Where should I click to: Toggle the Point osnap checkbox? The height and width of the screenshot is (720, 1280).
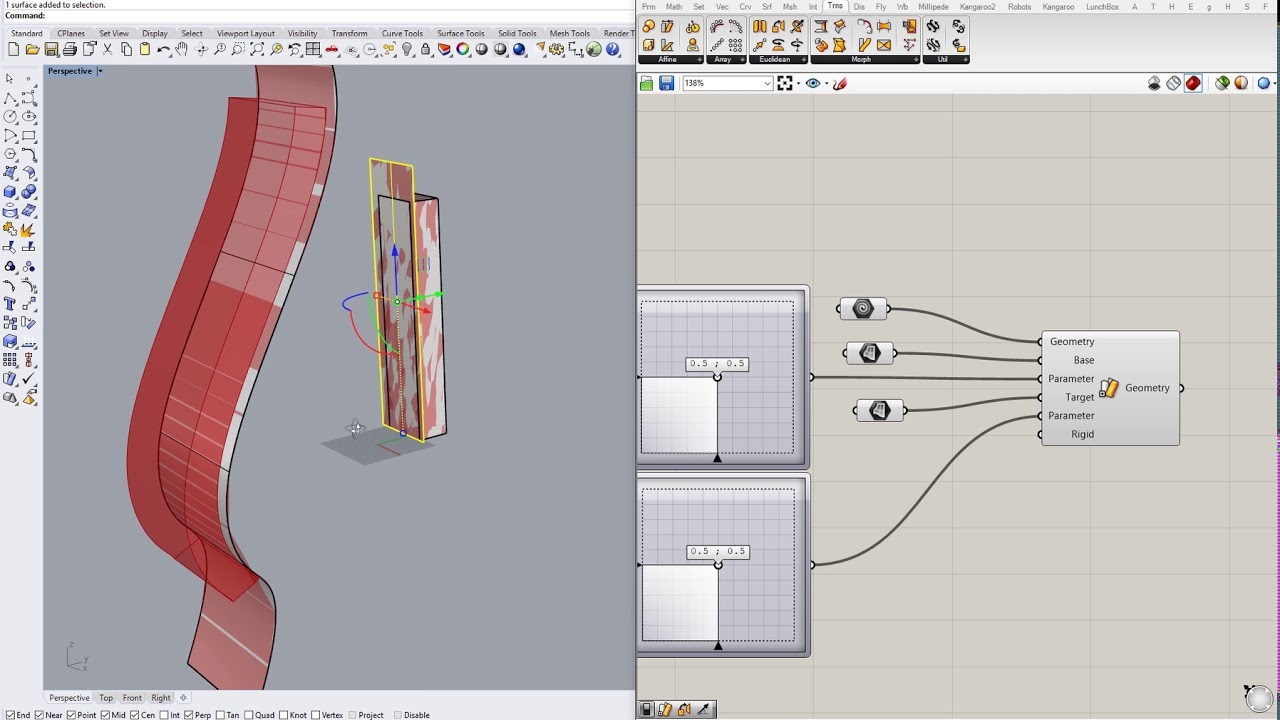72,715
